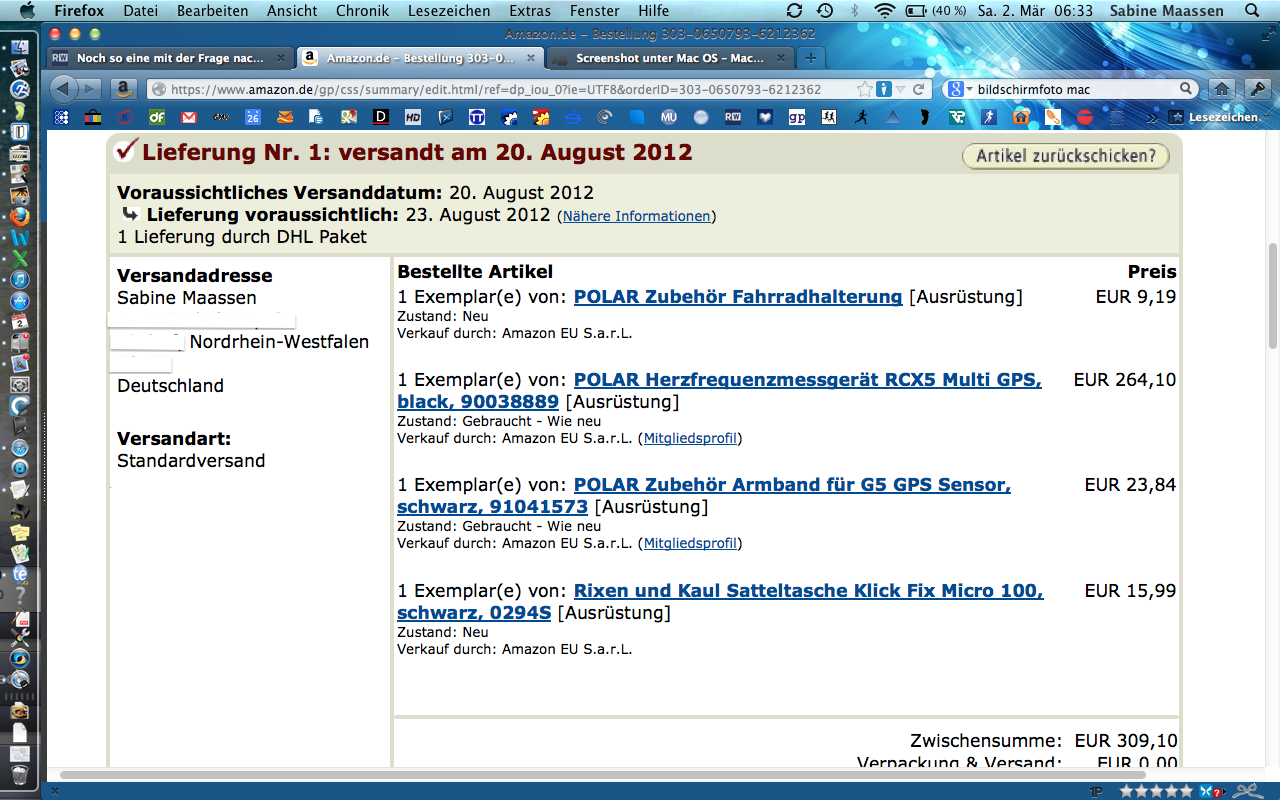
Task: Expand the bookmarks overflow chevron
Action: [x=1152, y=117]
